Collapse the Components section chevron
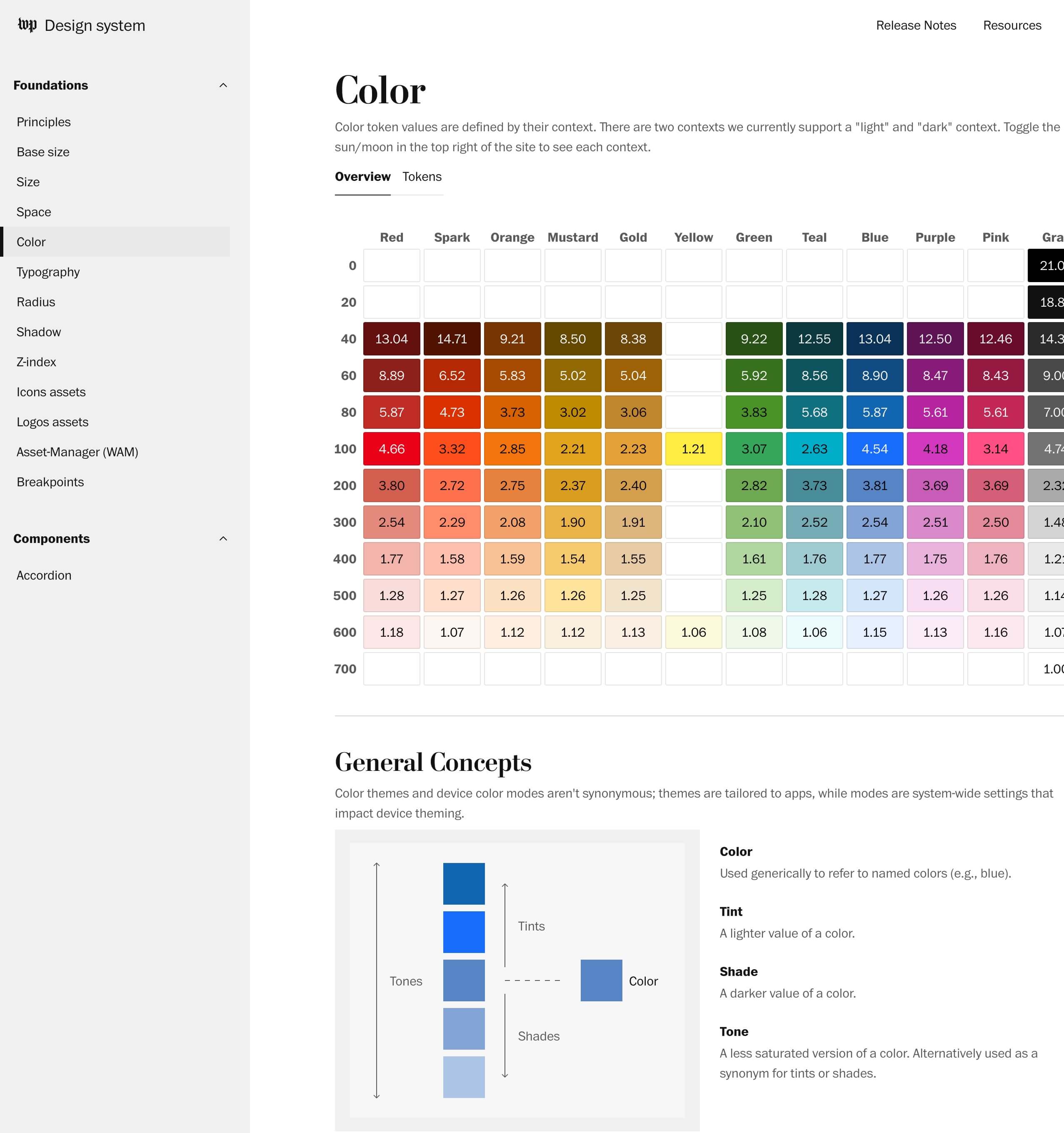 [223, 538]
